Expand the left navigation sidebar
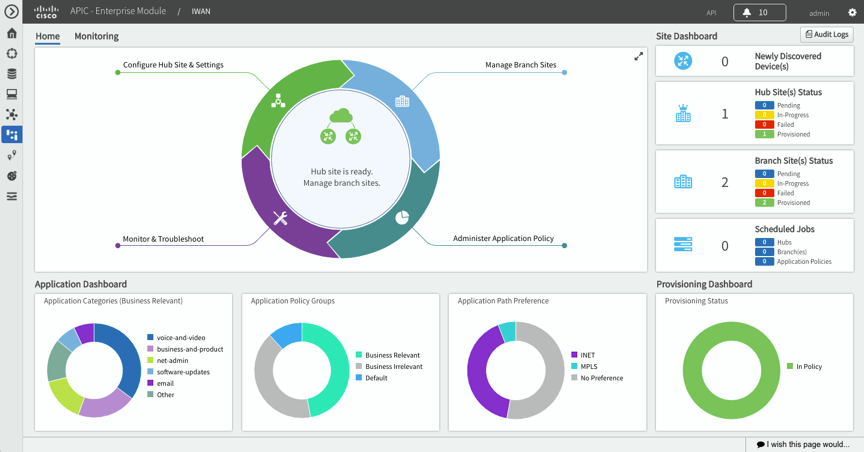The width and height of the screenshot is (864, 452). pos(12,12)
